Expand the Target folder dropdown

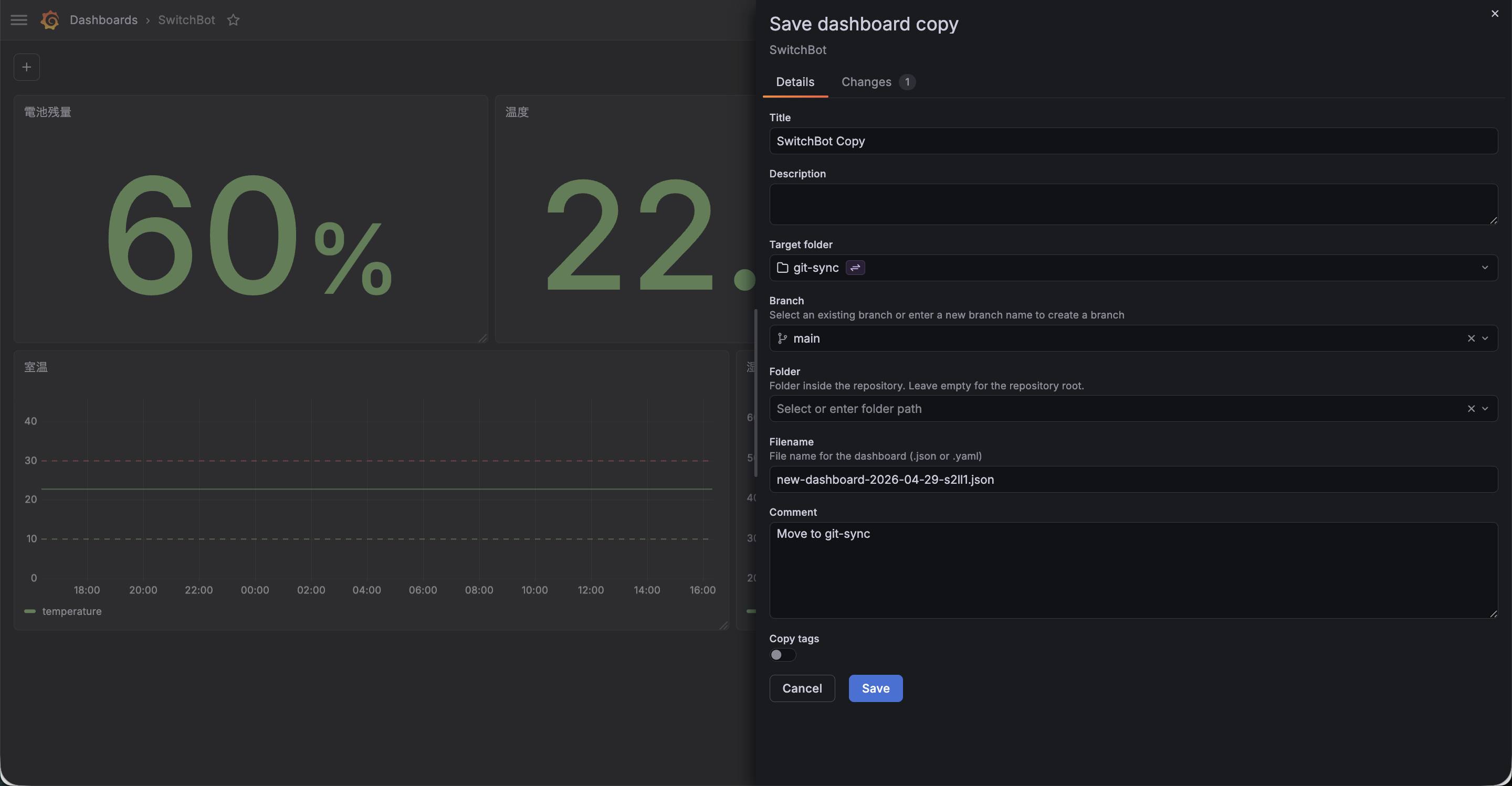(x=1484, y=268)
